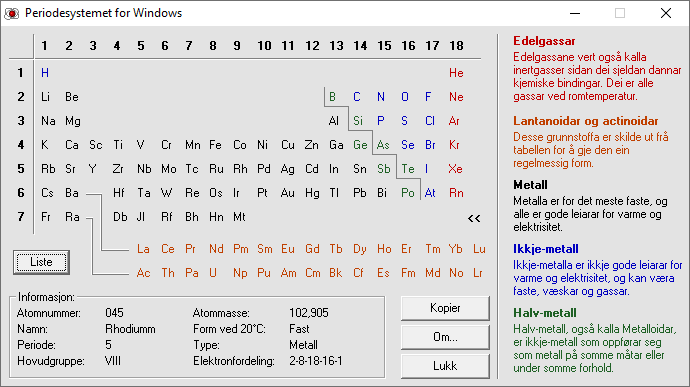
Task: Select calcium element Ca
Action: click(72, 145)
